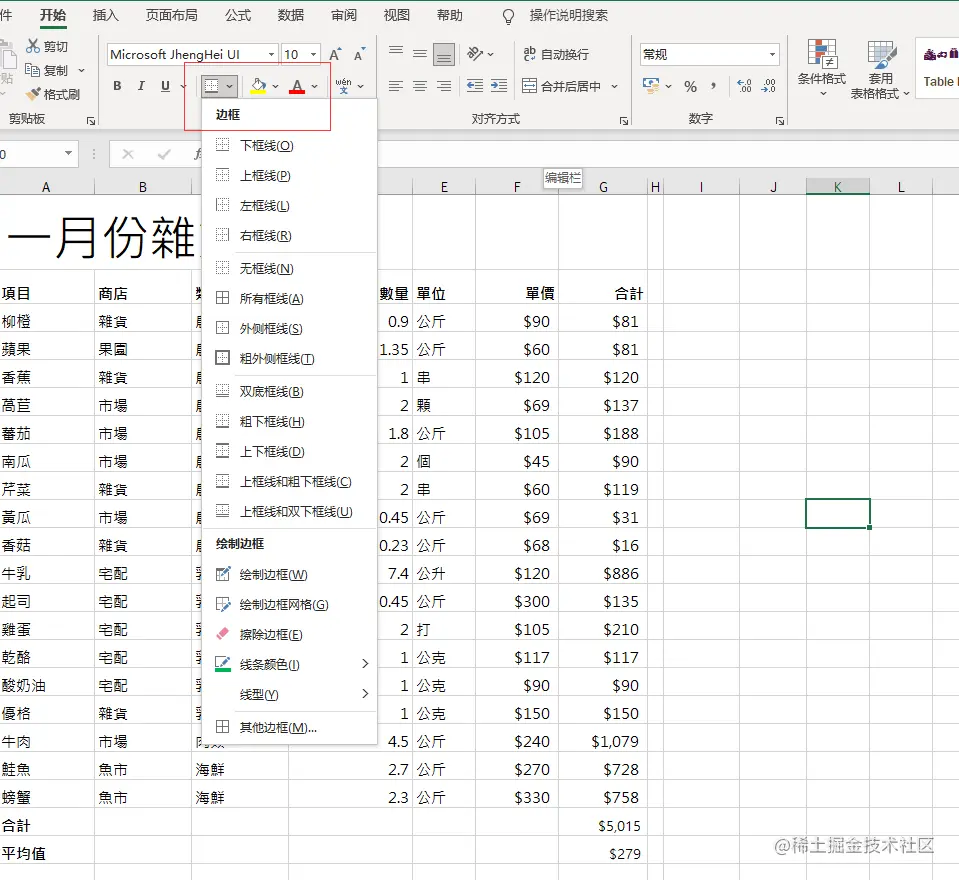The height and width of the screenshot is (880, 959).
Task: Open Conditional Formatting (条件格式)
Action: (822, 67)
